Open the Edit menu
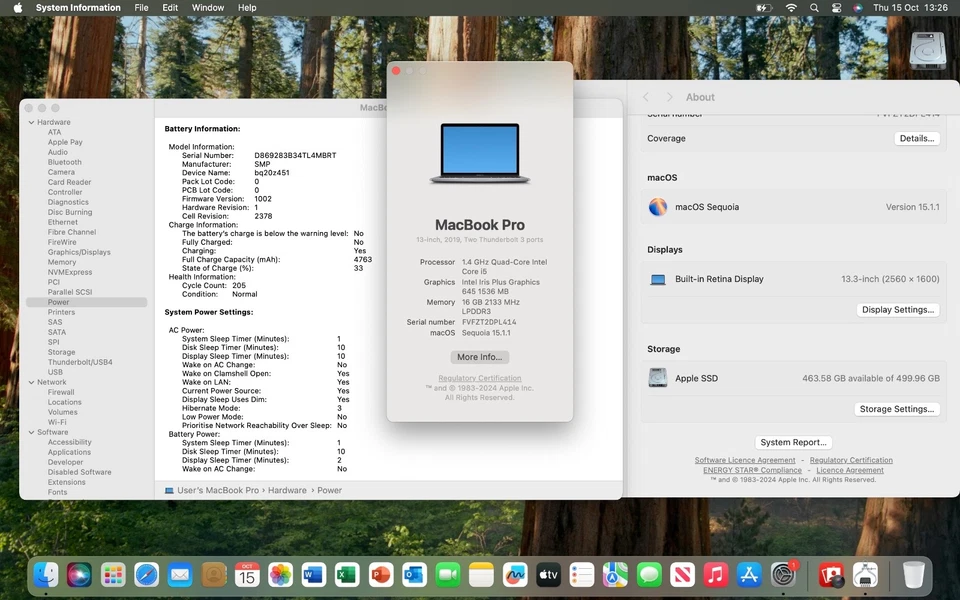 pos(170,7)
